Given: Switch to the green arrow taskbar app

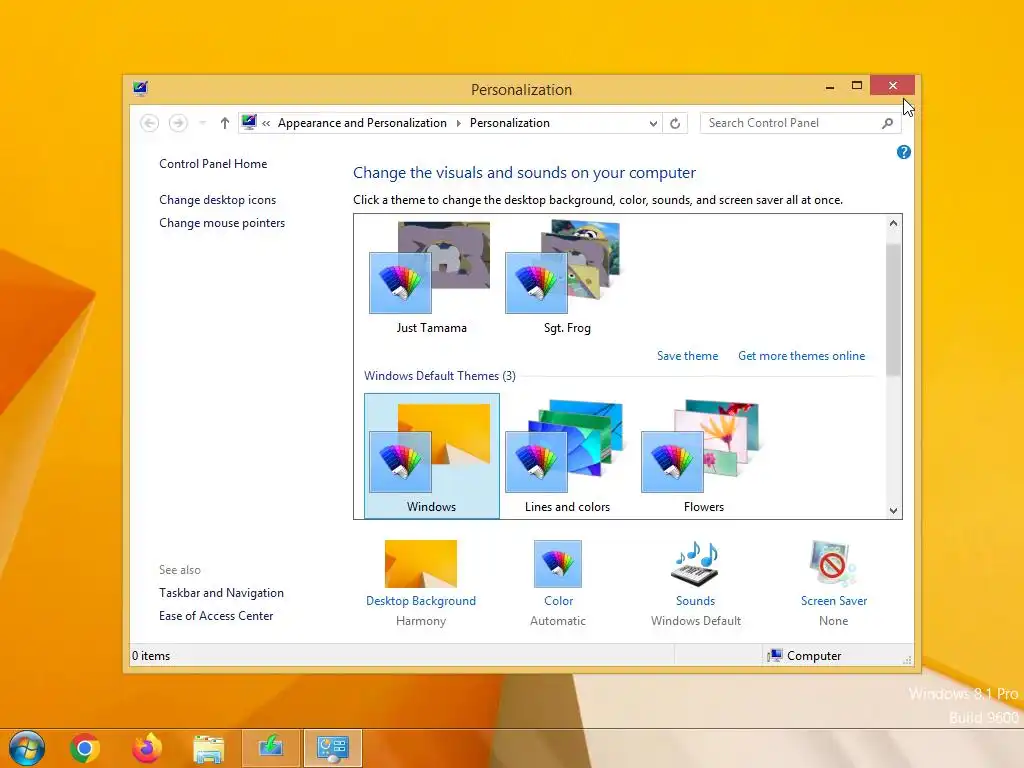Looking at the screenshot, I should click(x=271, y=748).
